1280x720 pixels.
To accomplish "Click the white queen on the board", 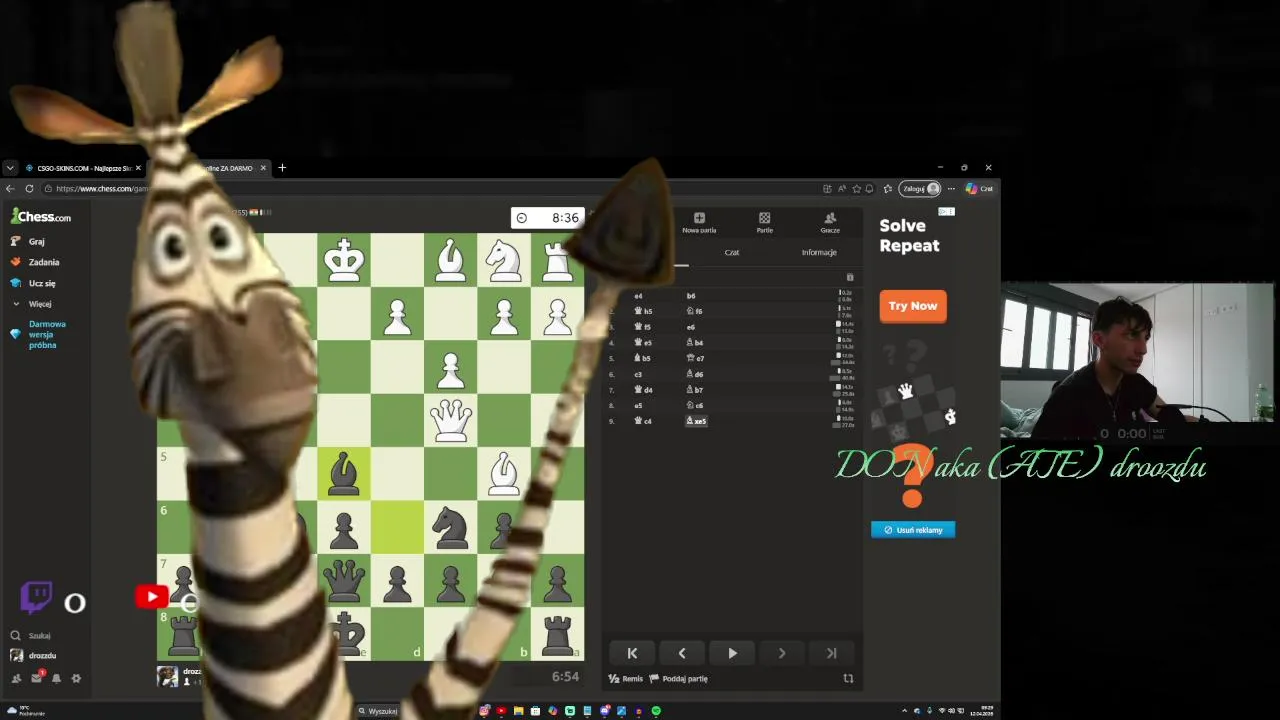I will pyautogui.click(x=450, y=420).
